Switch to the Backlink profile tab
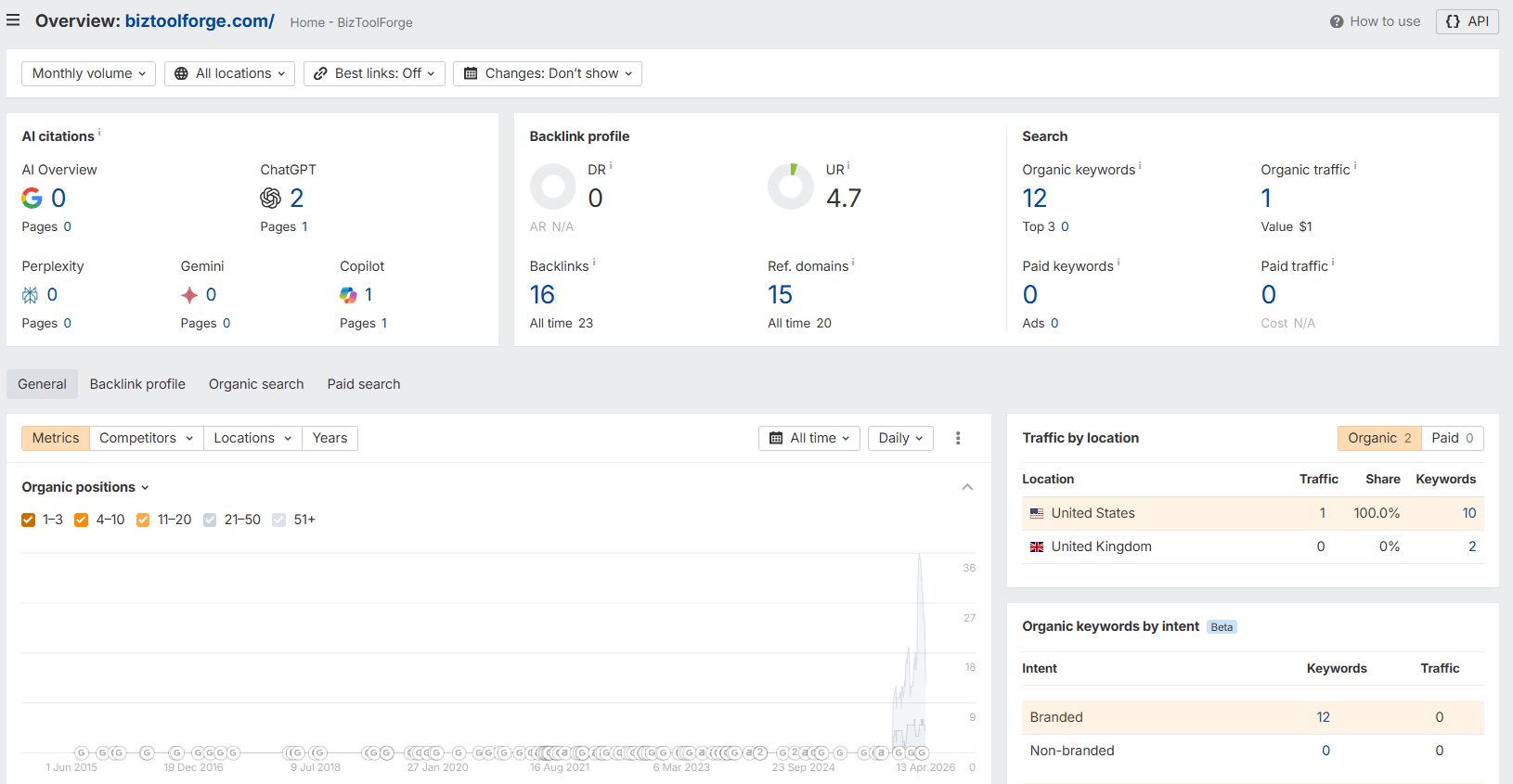 coord(137,384)
